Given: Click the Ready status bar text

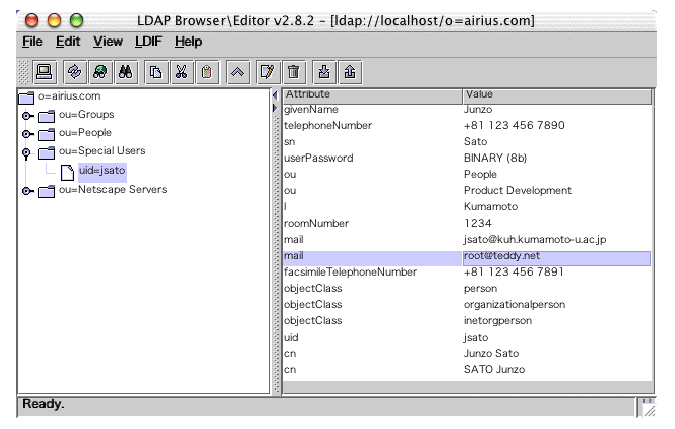Looking at the screenshot, I should pyautogui.click(x=43, y=404).
